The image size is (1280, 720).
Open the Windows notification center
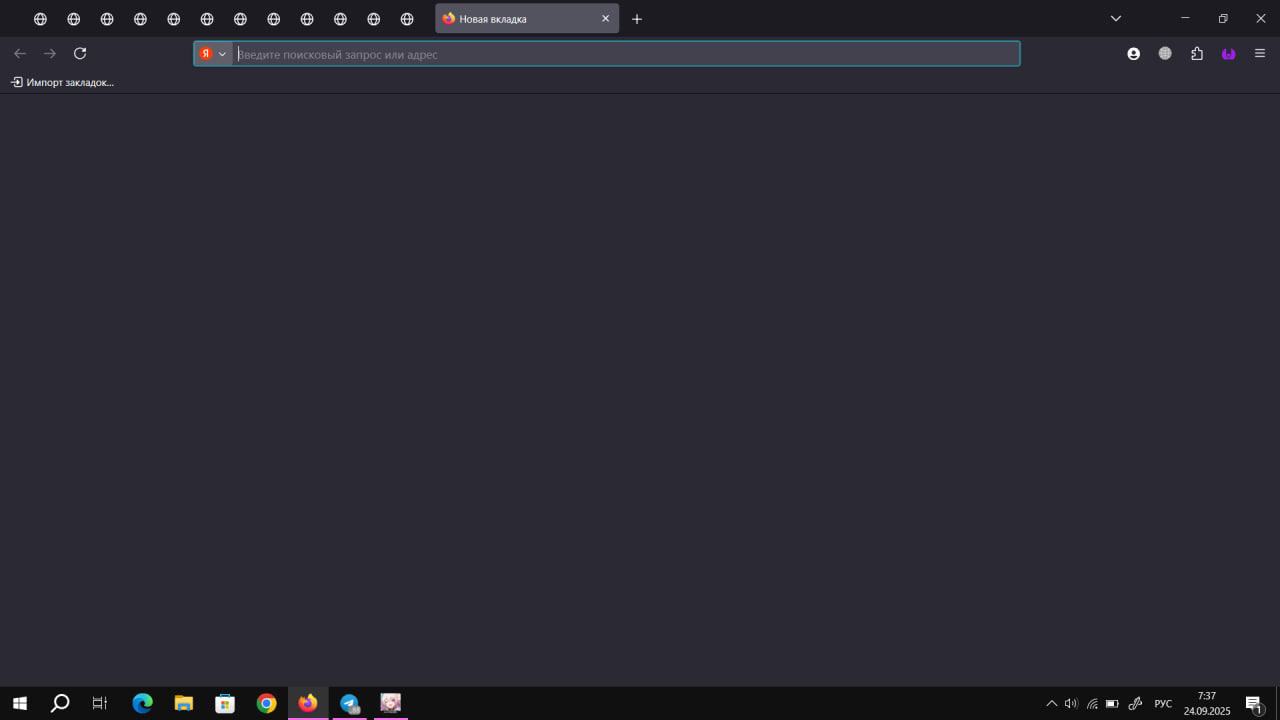tap(1254, 704)
